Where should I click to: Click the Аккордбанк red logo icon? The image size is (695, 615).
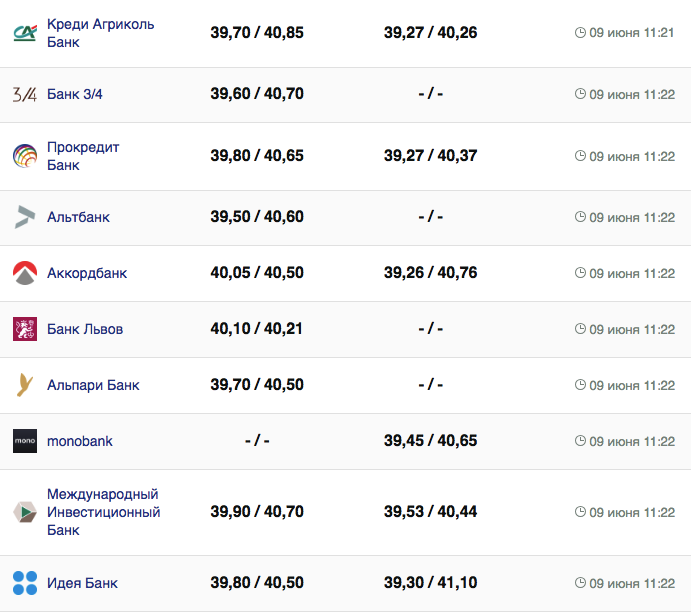click(x=25, y=273)
